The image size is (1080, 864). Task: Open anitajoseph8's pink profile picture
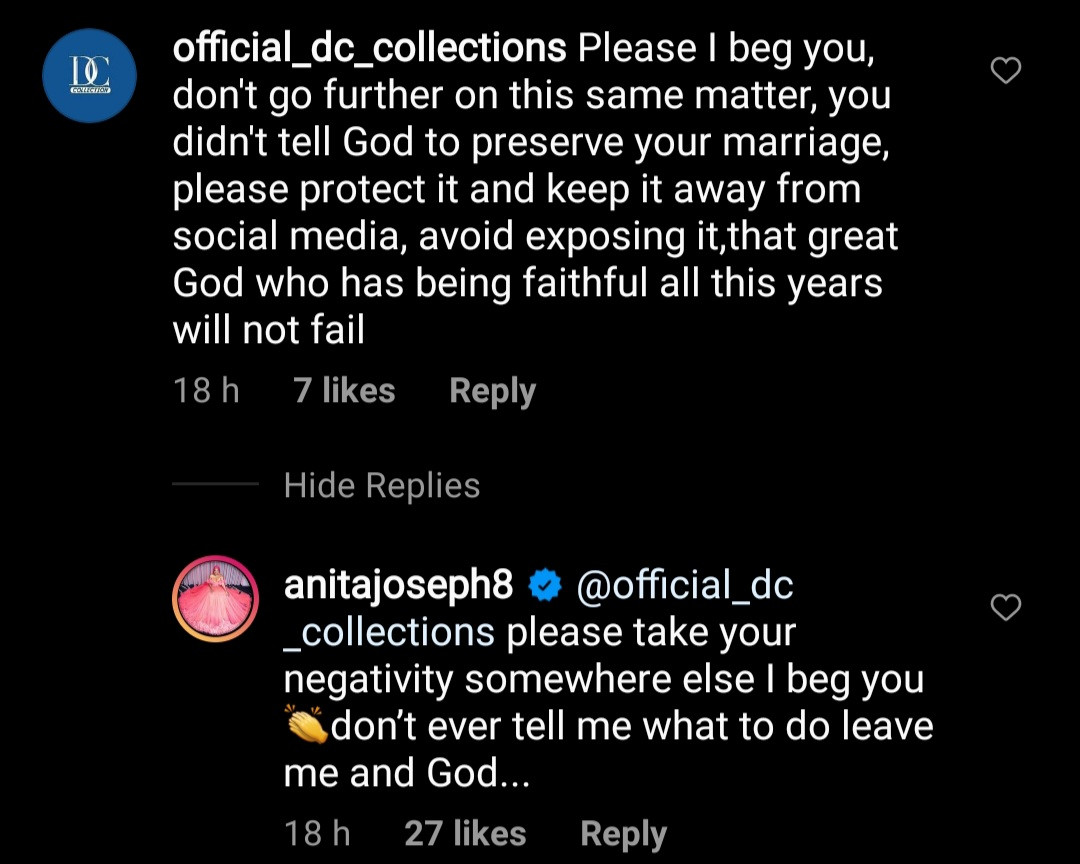(x=216, y=599)
